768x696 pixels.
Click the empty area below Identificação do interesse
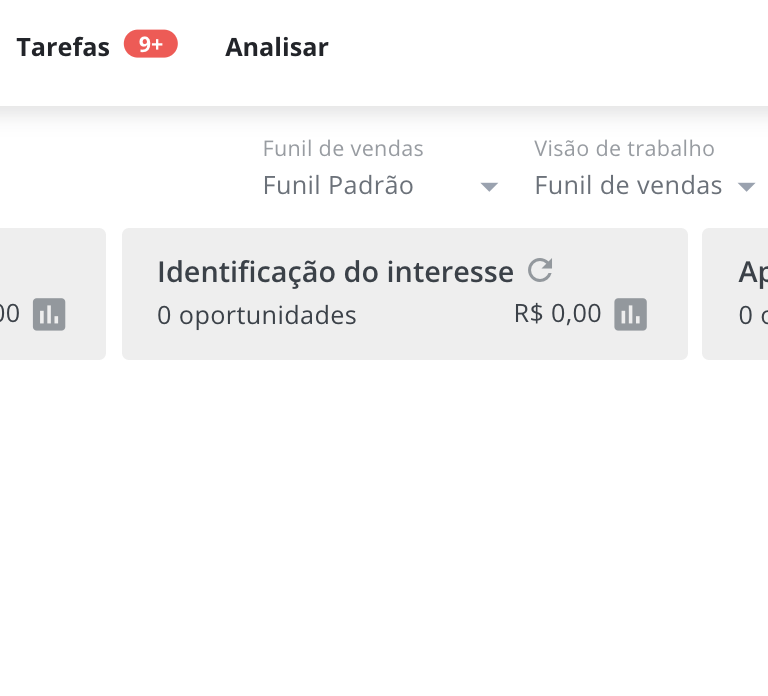pyautogui.click(x=404, y=500)
